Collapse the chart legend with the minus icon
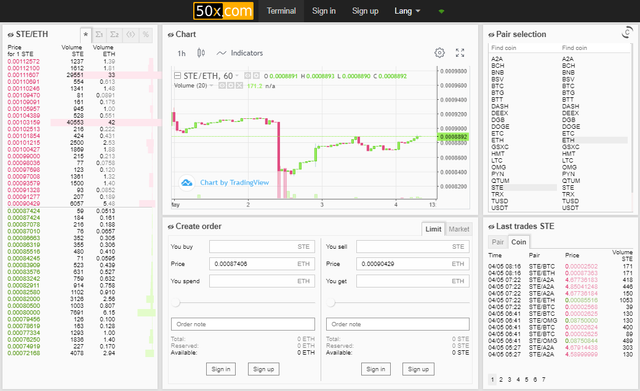Viewport: 640px width, 391px height. (x=177, y=76)
